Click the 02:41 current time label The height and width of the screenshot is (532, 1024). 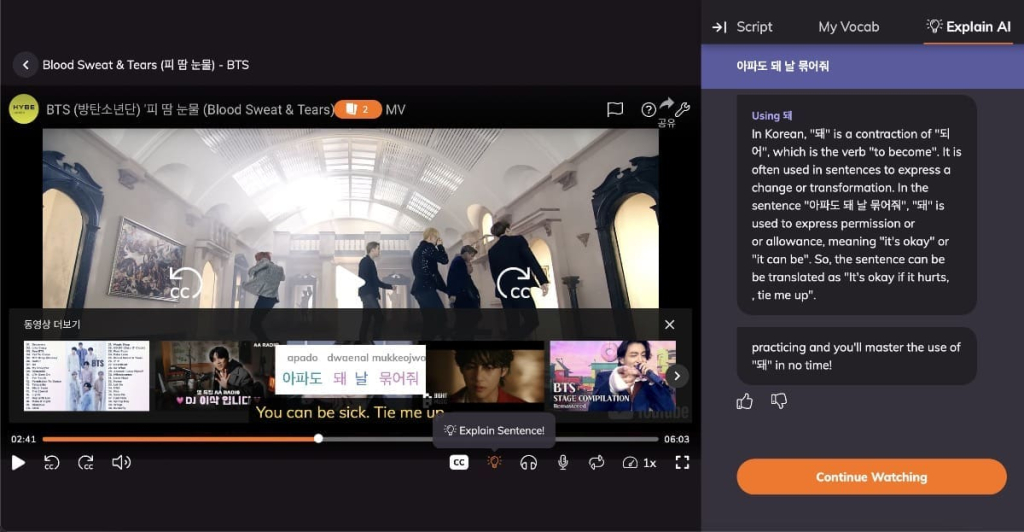(24, 439)
